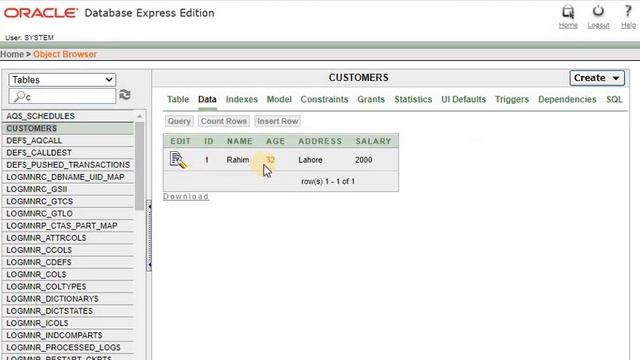The image size is (640, 360).
Task: Sort by the AGE column header
Action: coord(276,141)
